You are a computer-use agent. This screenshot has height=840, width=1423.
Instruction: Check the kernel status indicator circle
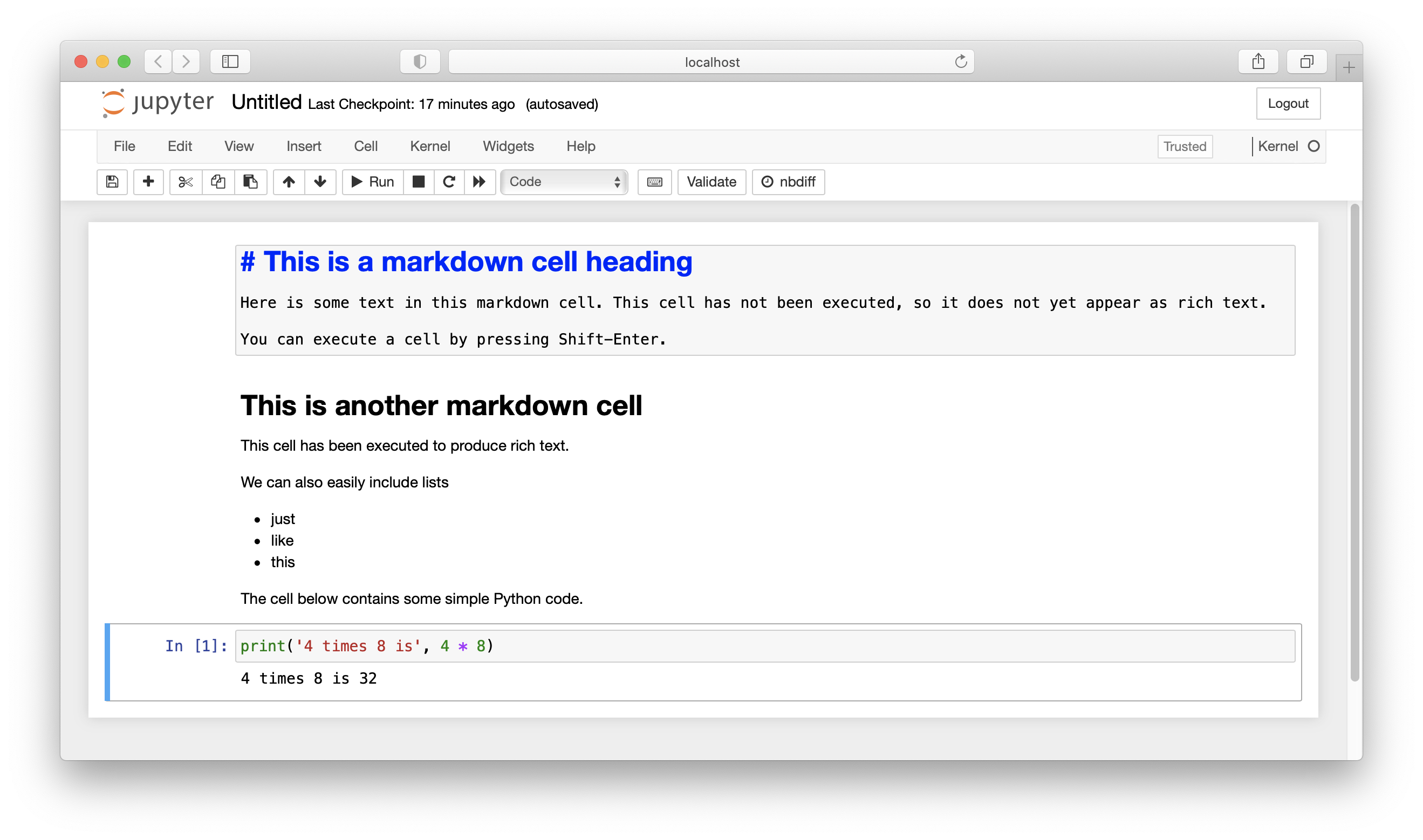pyautogui.click(x=1313, y=146)
